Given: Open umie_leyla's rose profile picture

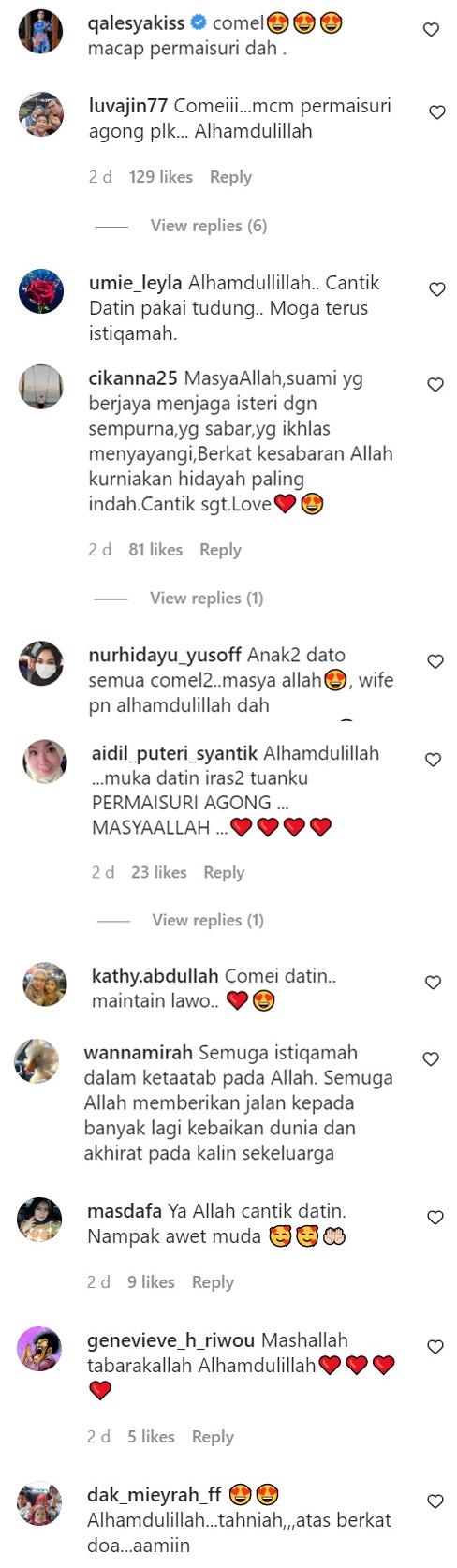Looking at the screenshot, I should coord(41,291).
